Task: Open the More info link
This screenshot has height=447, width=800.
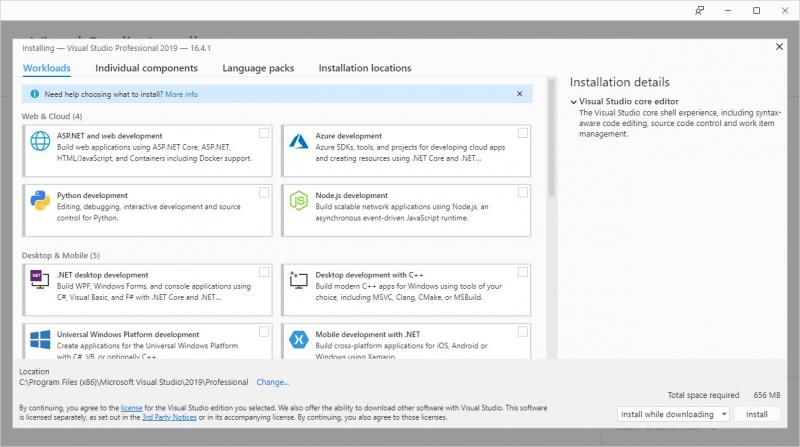Action: [x=182, y=94]
